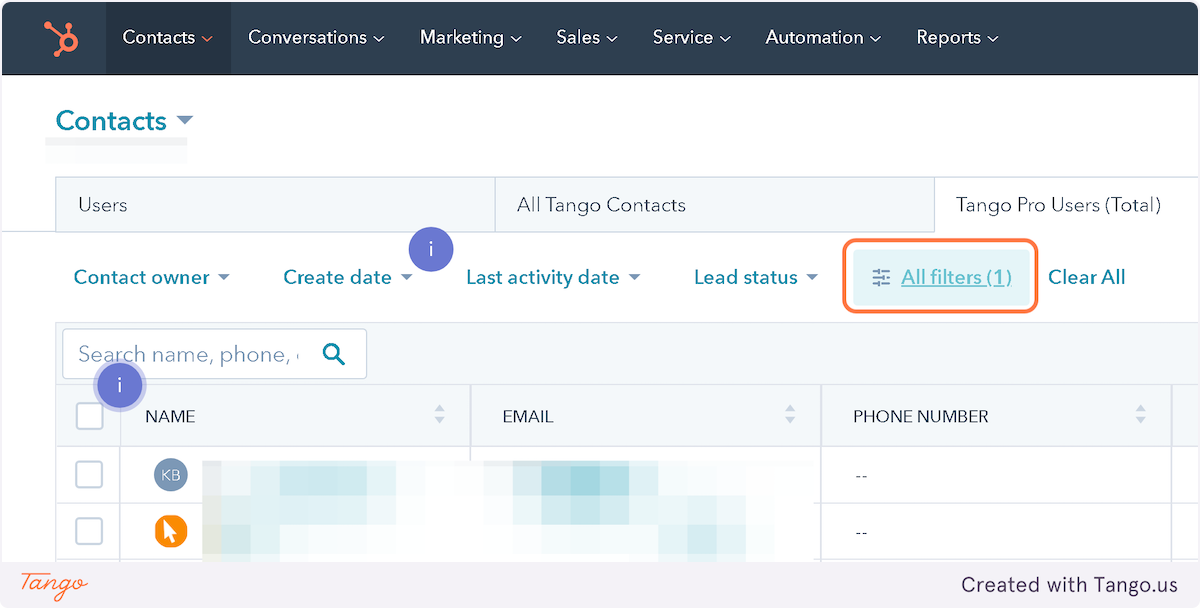Expand the Contact owner filter
1200x608 pixels.
(152, 277)
